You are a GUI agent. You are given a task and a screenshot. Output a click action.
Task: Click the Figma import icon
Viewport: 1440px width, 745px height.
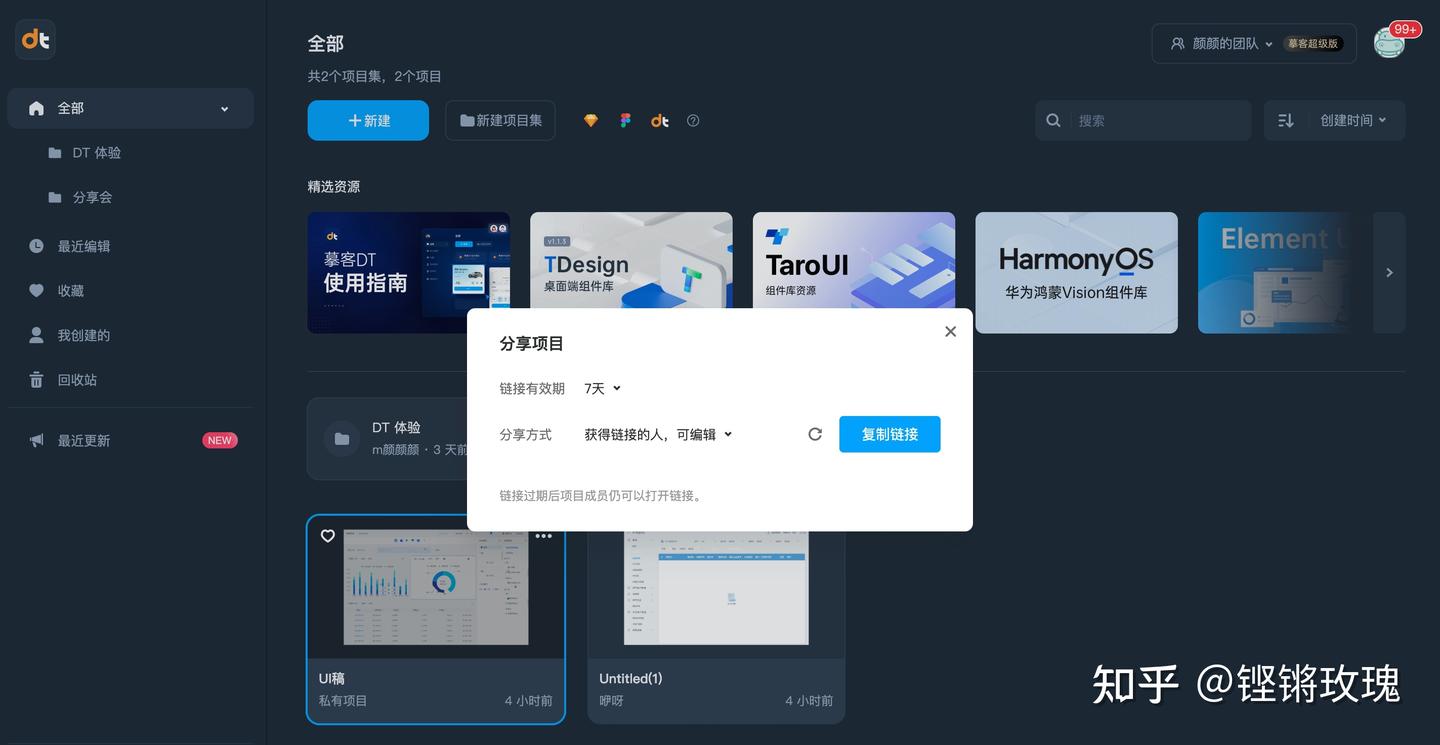pyautogui.click(x=625, y=120)
